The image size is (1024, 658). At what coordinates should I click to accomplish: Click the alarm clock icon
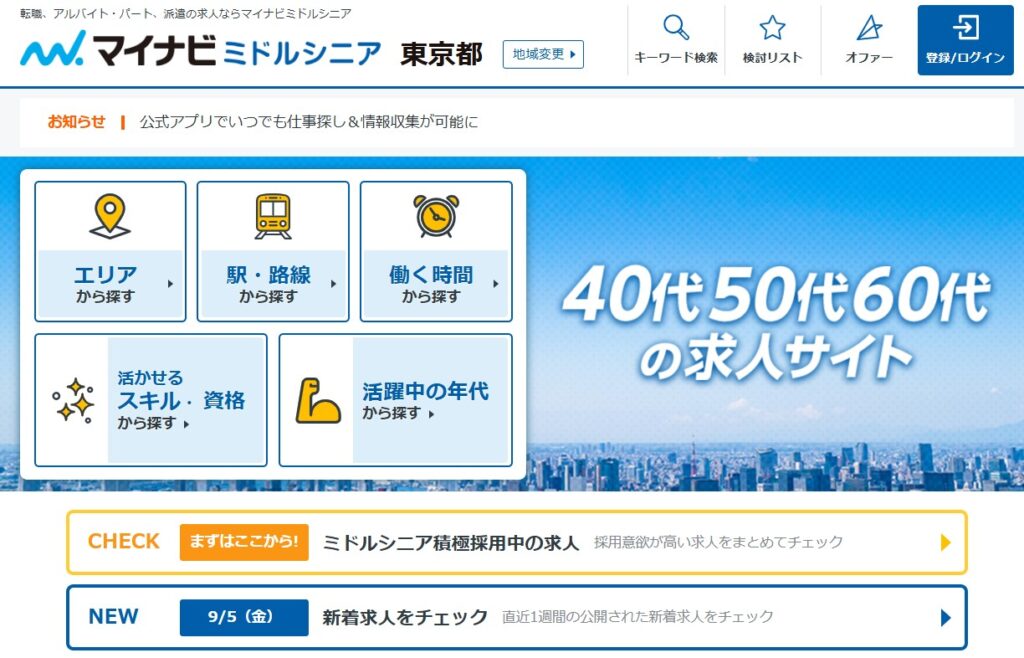[x=436, y=216]
